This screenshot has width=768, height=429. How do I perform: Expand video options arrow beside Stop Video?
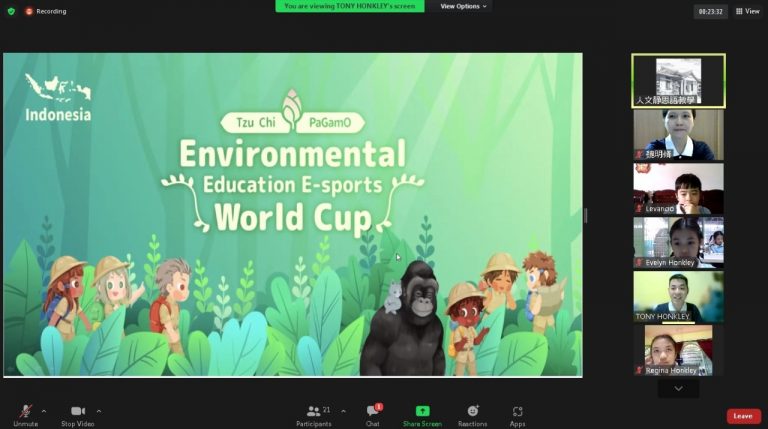point(98,411)
